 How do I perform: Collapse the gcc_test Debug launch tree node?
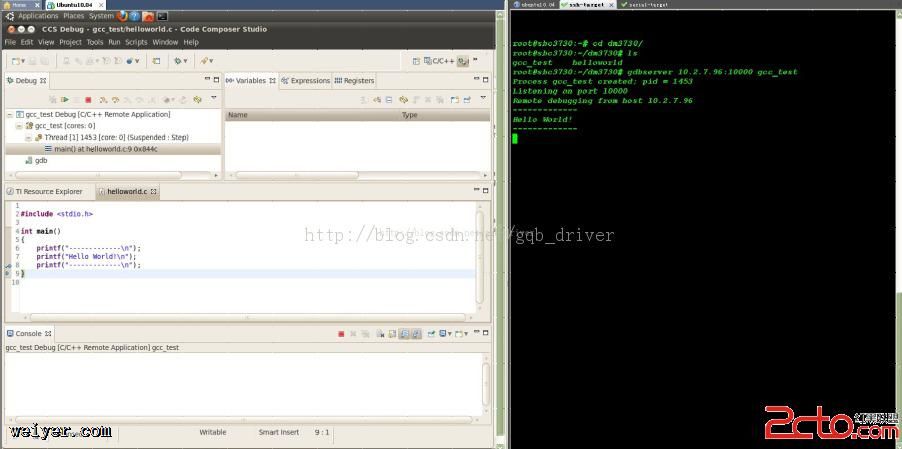tap(9, 115)
